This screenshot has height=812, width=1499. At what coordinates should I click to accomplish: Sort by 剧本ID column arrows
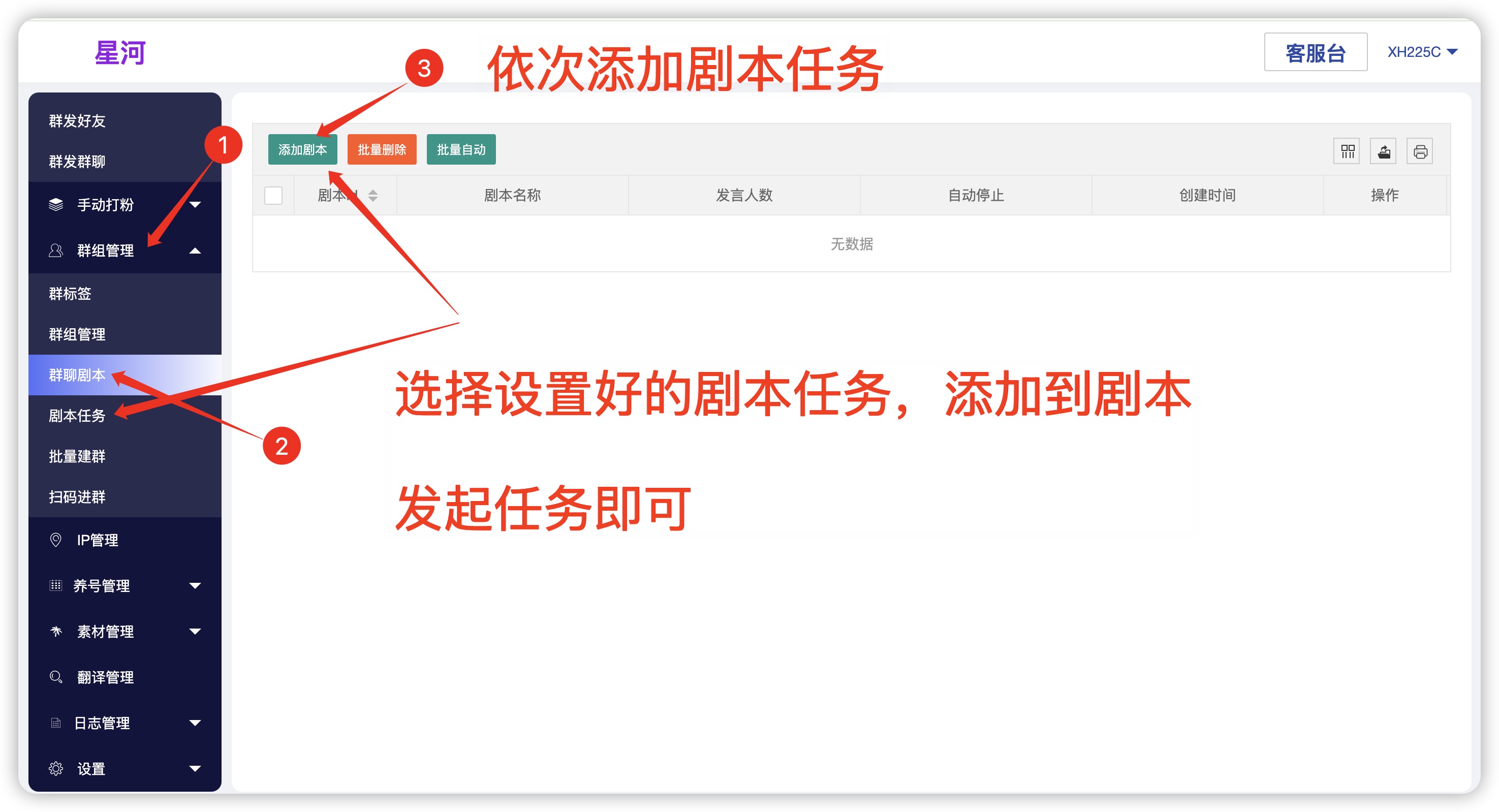pyautogui.click(x=373, y=195)
